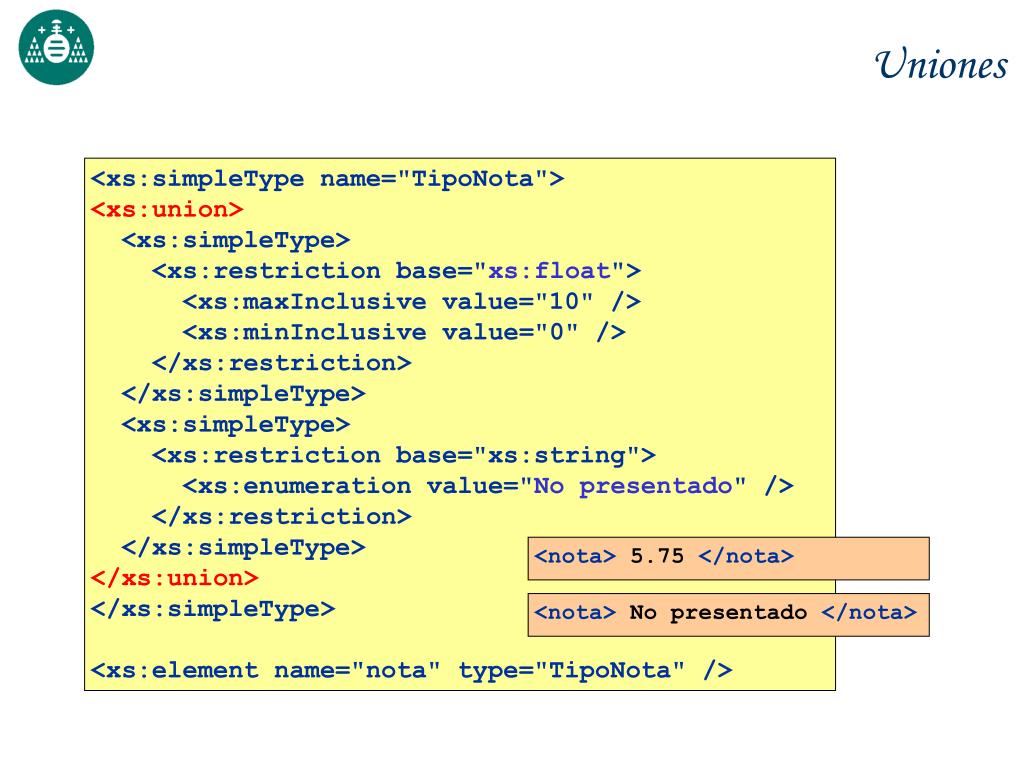
Task: Click the xs:simpleType name="TipoNota" line
Action: click(x=327, y=179)
